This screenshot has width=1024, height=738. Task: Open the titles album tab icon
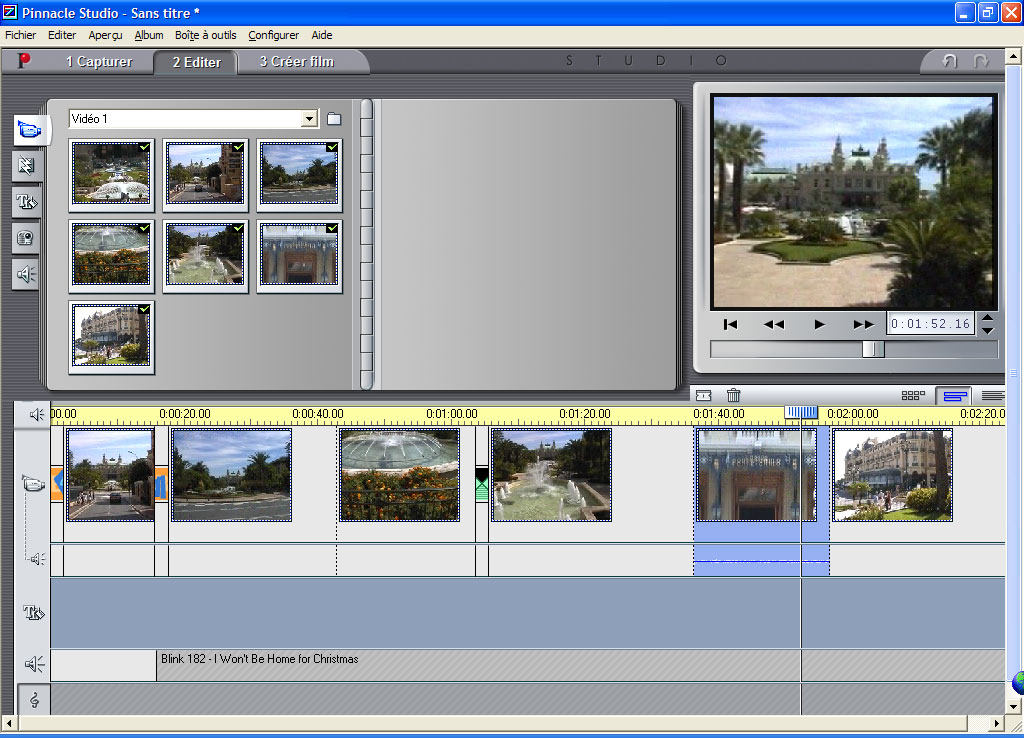[26, 202]
